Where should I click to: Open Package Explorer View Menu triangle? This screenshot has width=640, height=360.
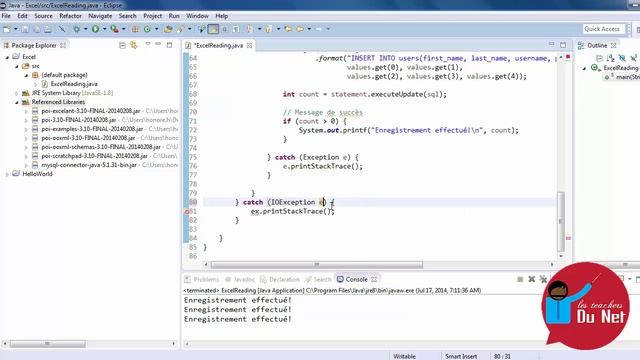point(148,44)
